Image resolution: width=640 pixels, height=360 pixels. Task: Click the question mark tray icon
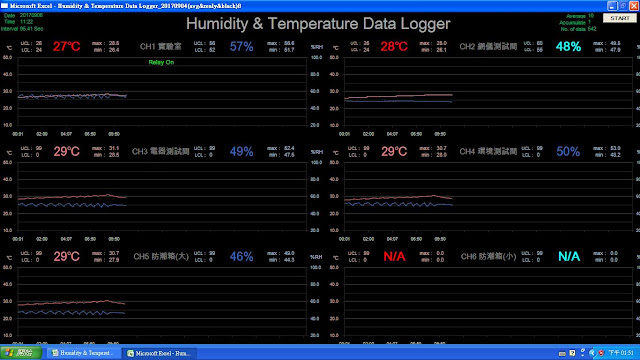click(572, 353)
